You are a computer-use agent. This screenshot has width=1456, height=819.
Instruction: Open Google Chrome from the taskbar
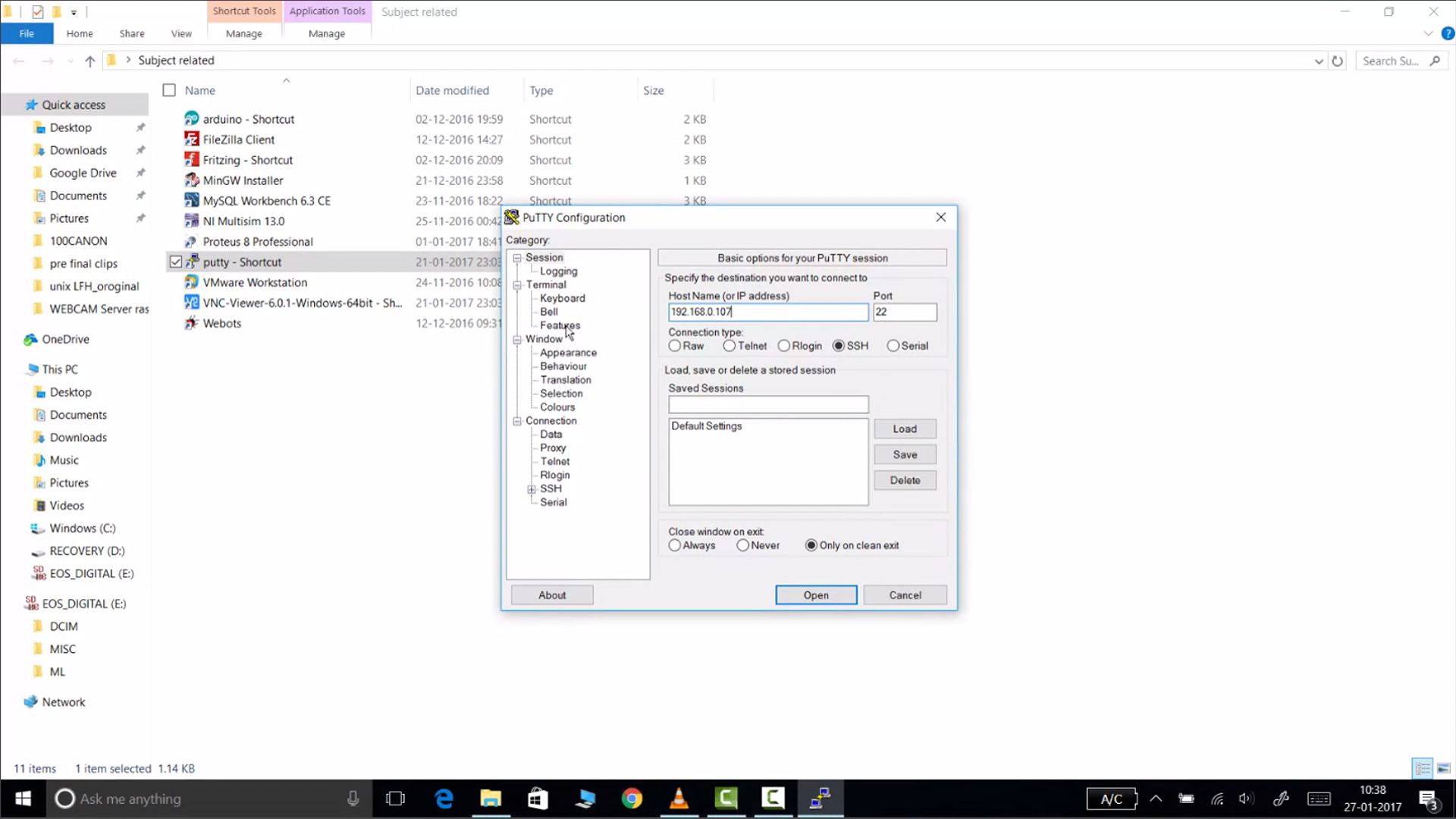[632, 798]
